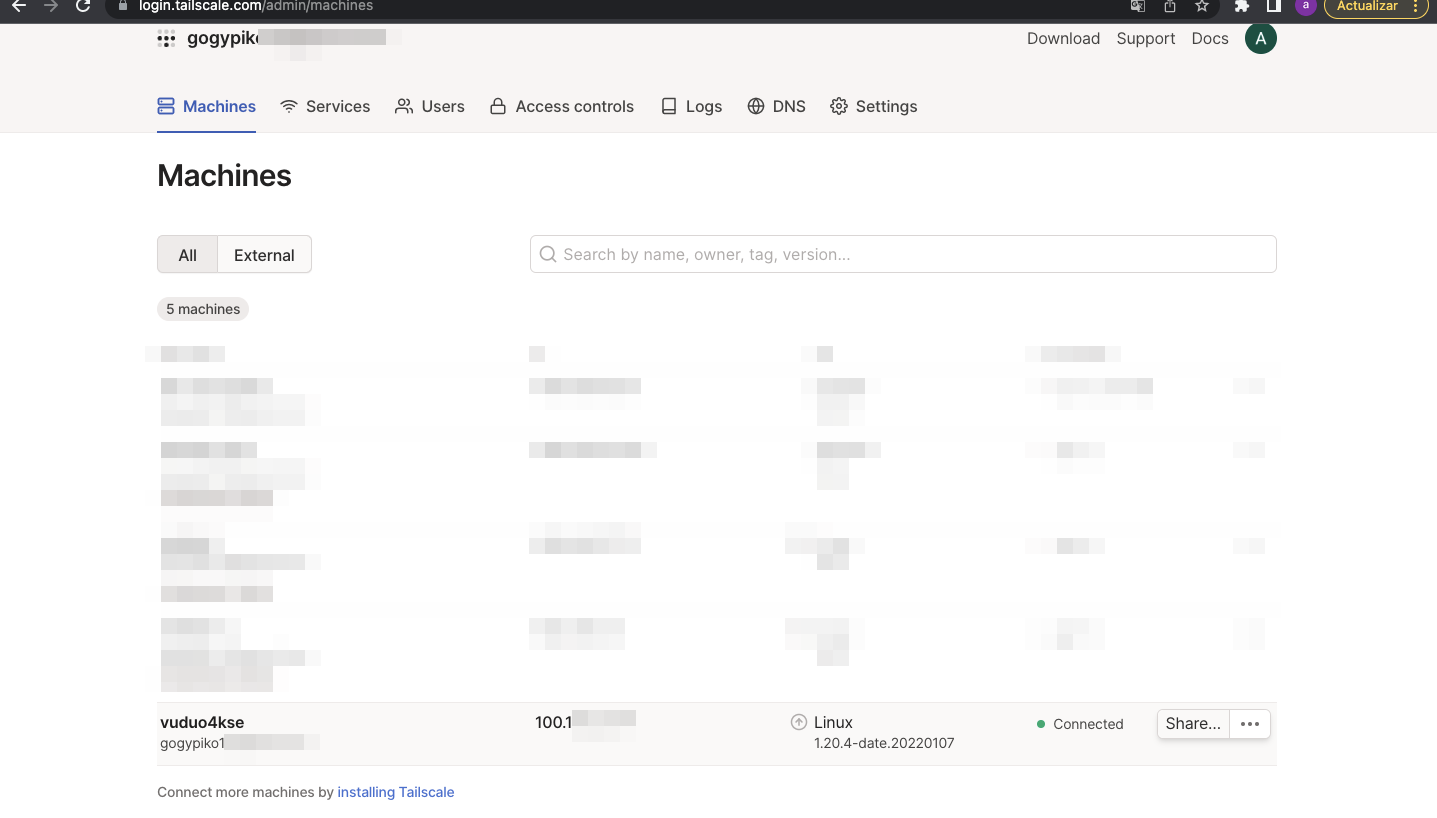Open the three-dots menu for vuduo4kse
The height and width of the screenshot is (818, 1437).
tap(1249, 724)
